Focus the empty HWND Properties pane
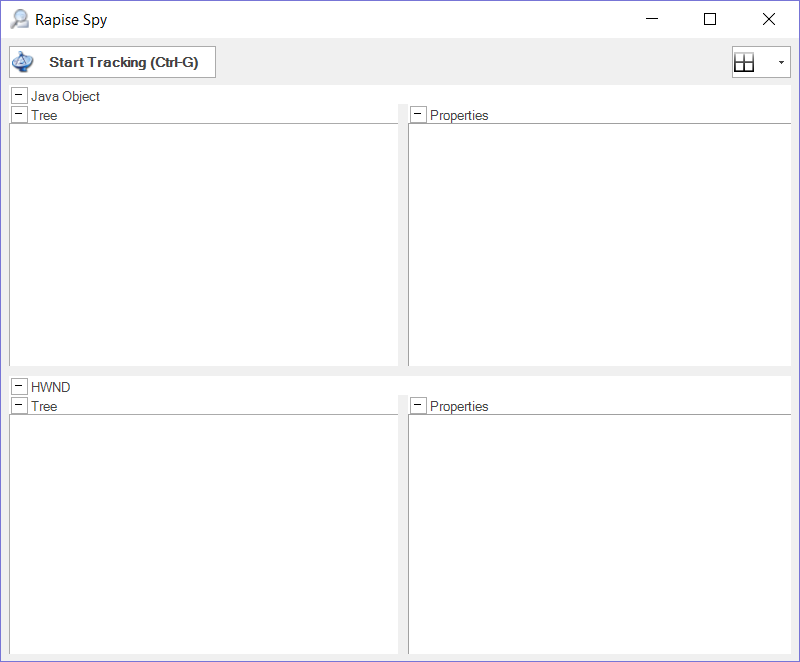This screenshot has width=800, height=662. tap(600, 534)
